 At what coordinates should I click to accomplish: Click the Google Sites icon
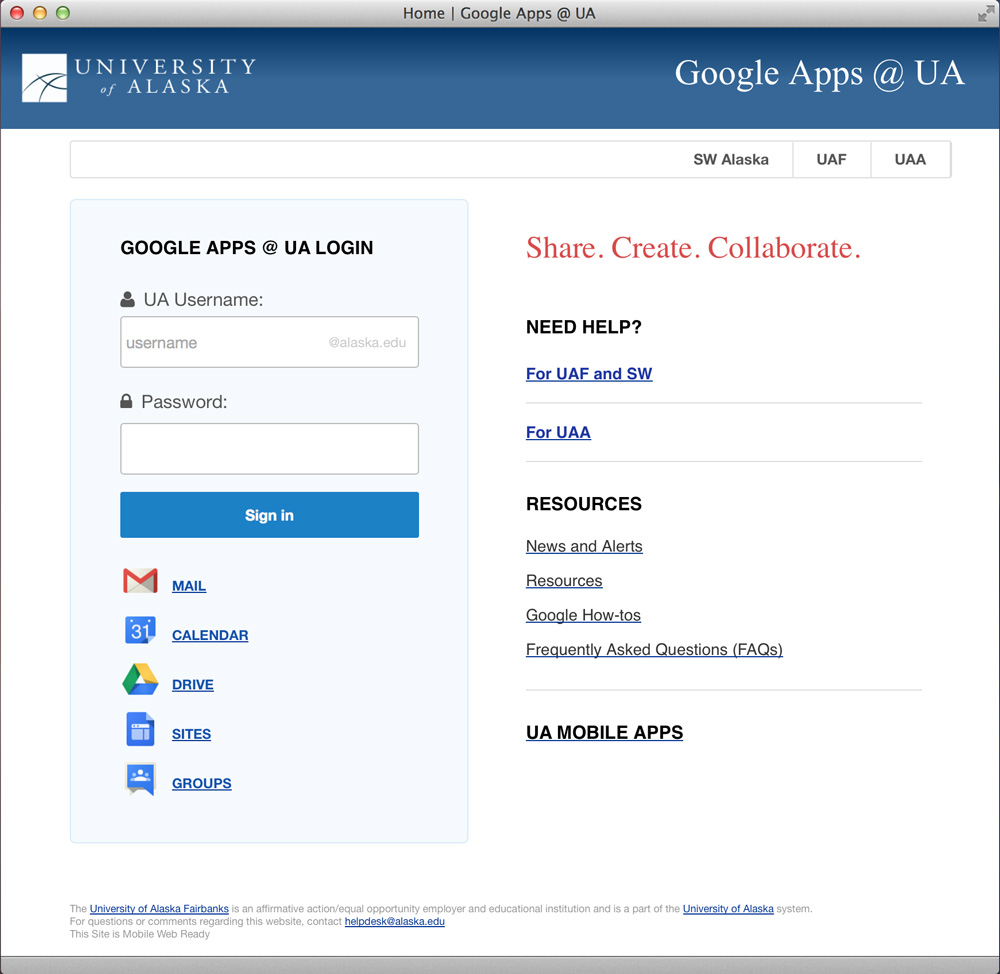point(140,729)
